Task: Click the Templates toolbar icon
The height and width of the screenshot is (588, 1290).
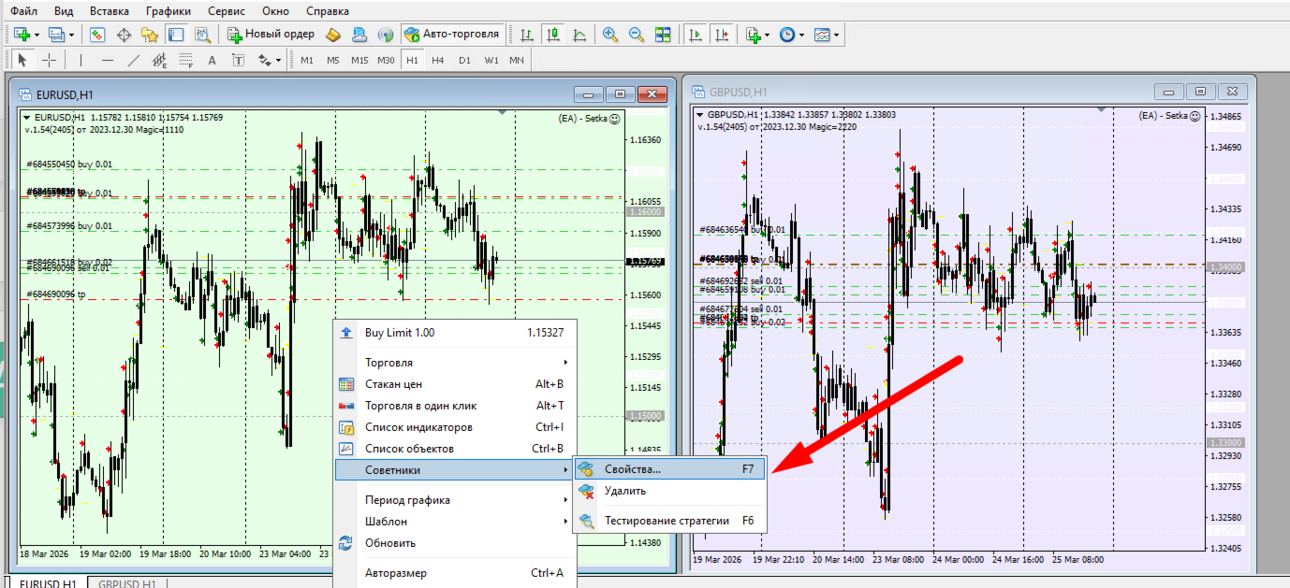Action: [x=822, y=34]
